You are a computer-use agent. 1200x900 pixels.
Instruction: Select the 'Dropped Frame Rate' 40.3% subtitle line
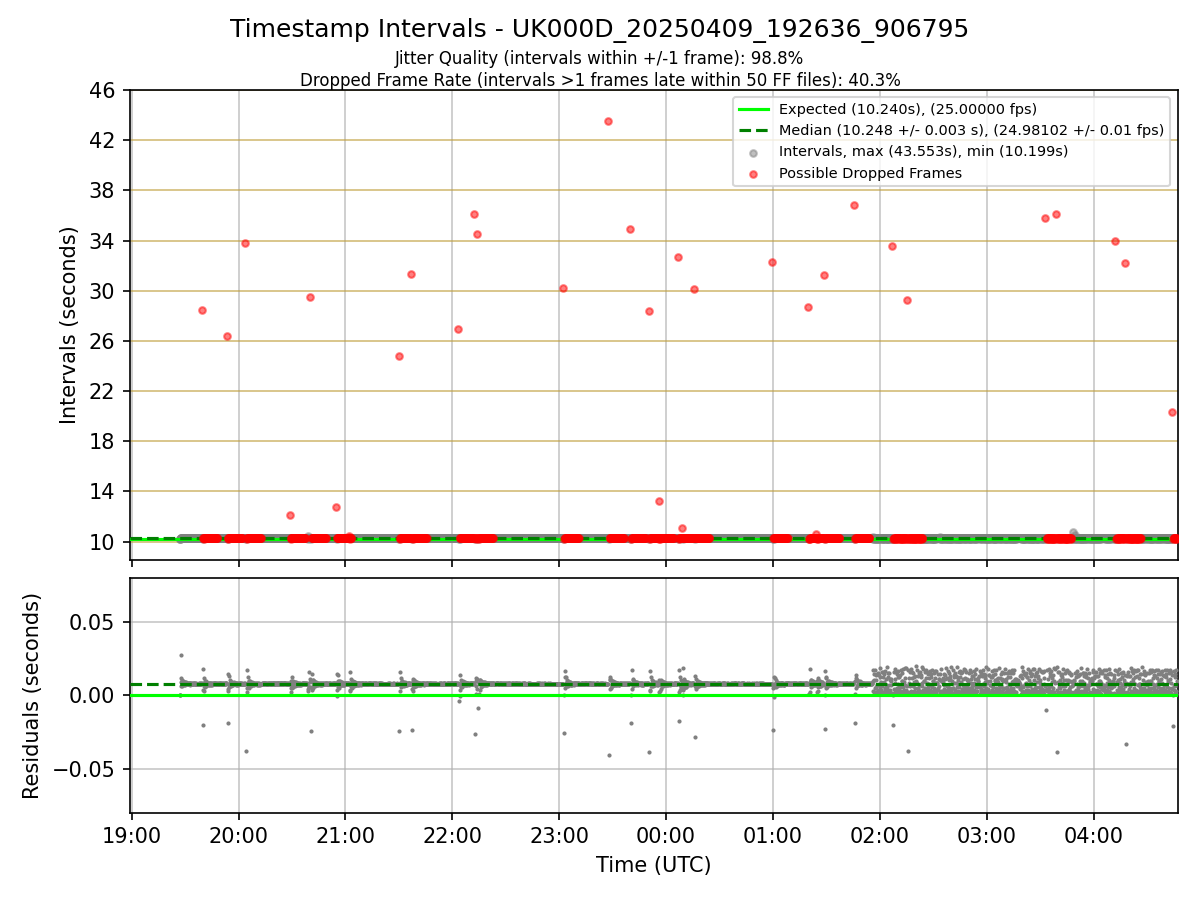point(599,80)
